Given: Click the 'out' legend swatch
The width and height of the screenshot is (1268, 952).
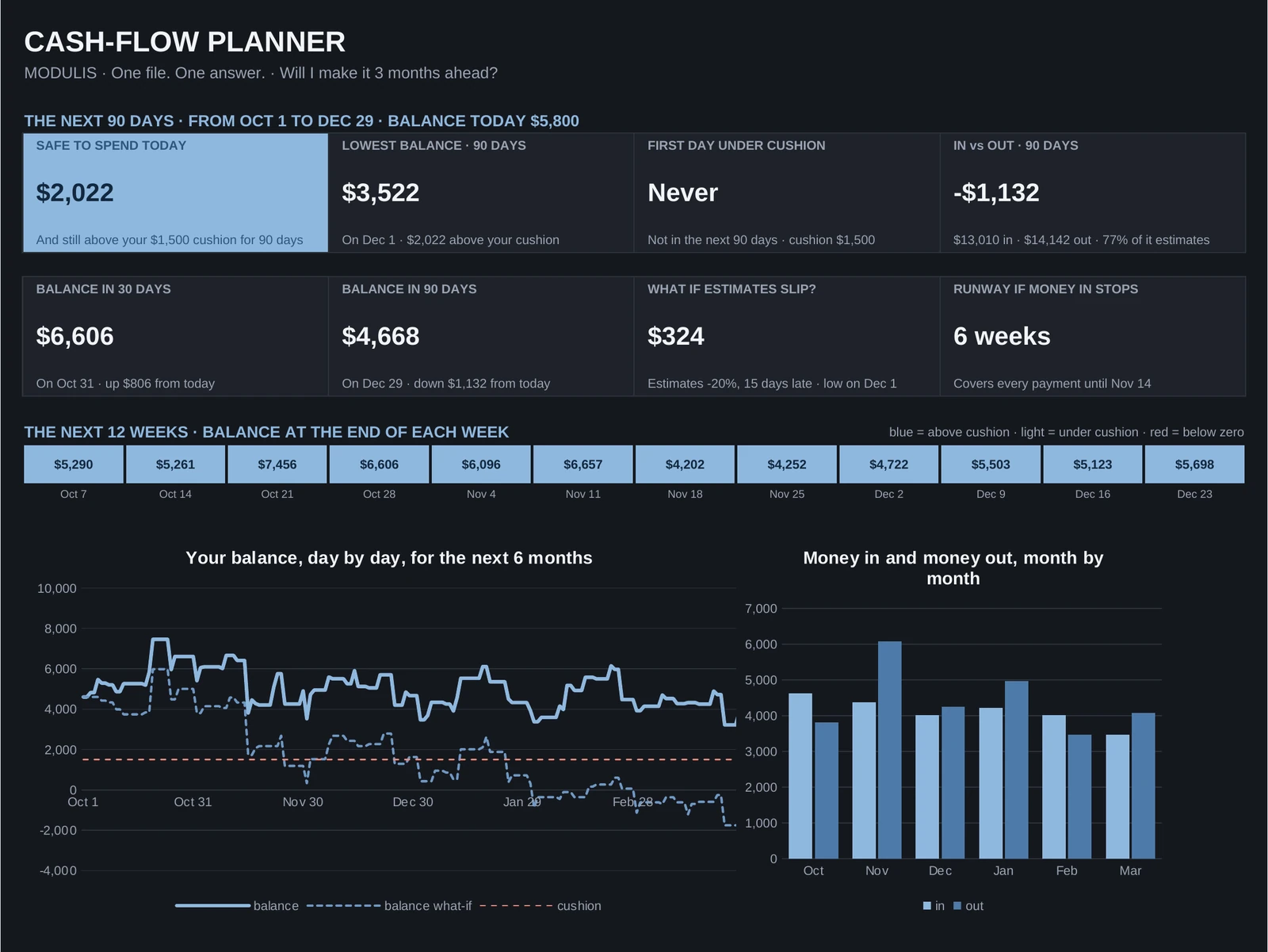Looking at the screenshot, I should coord(957,906).
